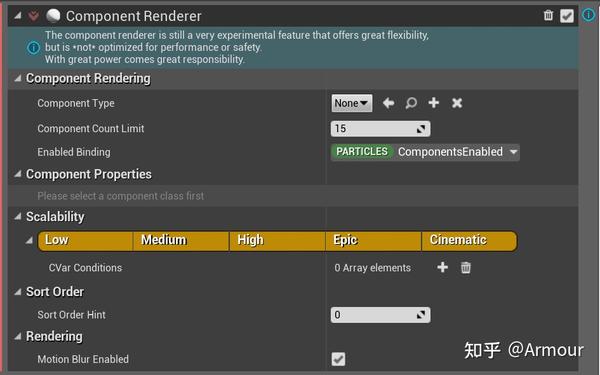Create new Component Type with plus icon
The height and width of the screenshot is (375, 600).
pos(434,103)
